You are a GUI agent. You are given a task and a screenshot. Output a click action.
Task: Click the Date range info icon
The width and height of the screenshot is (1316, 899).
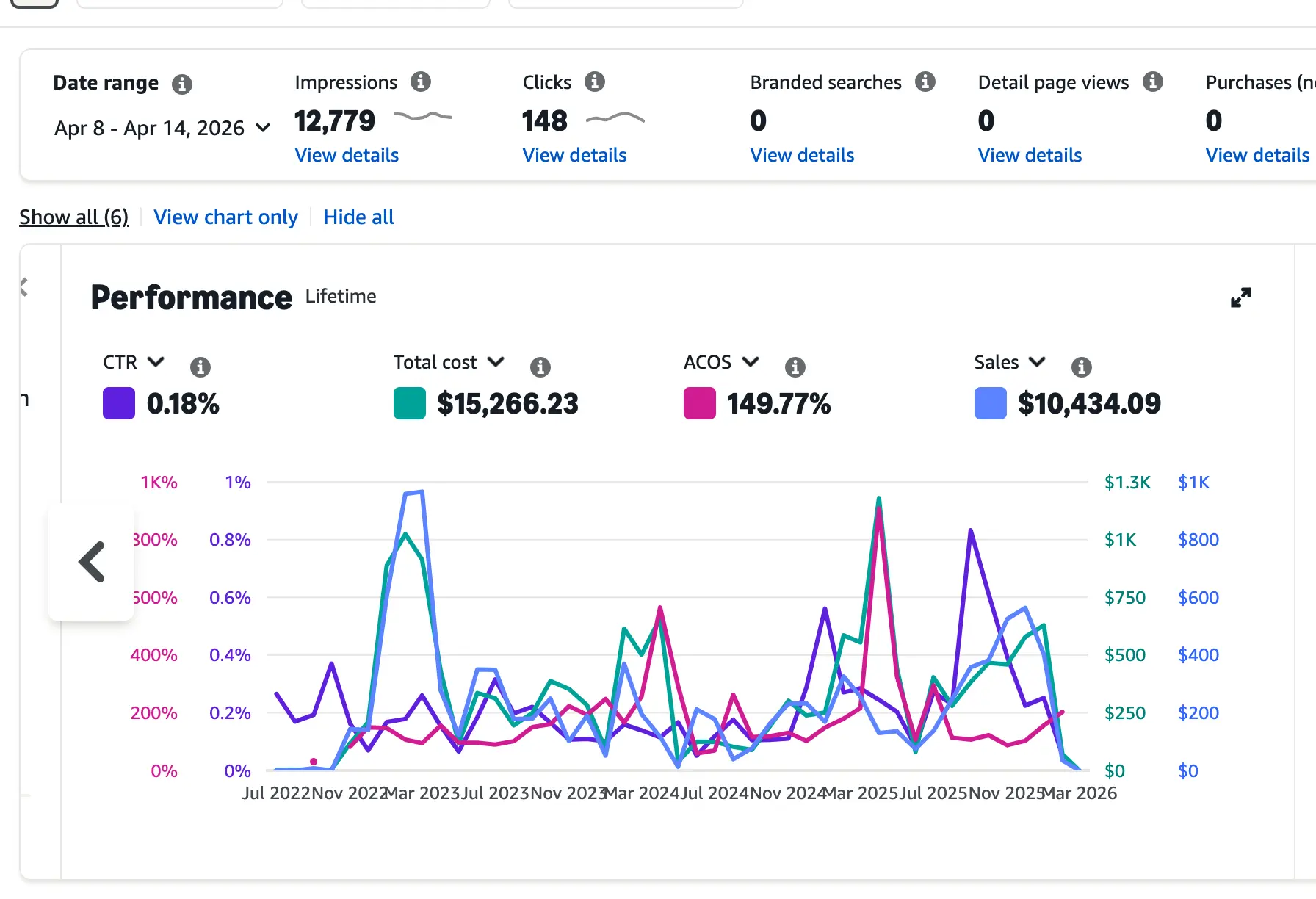(182, 84)
